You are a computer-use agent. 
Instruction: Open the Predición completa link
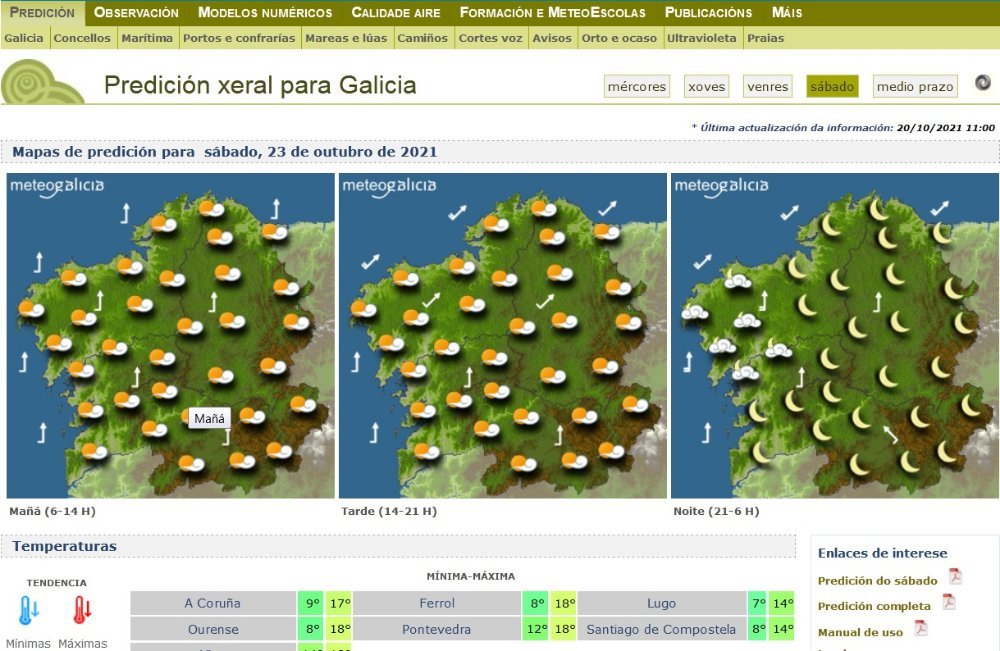874,606
